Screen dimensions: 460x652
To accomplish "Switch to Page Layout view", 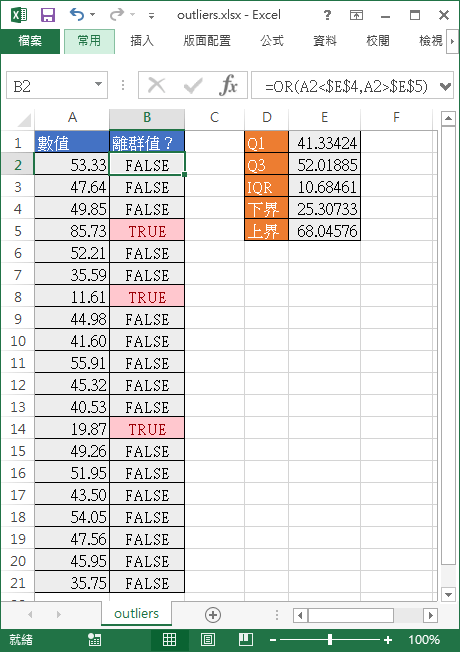I will click(x=208, y=640).
